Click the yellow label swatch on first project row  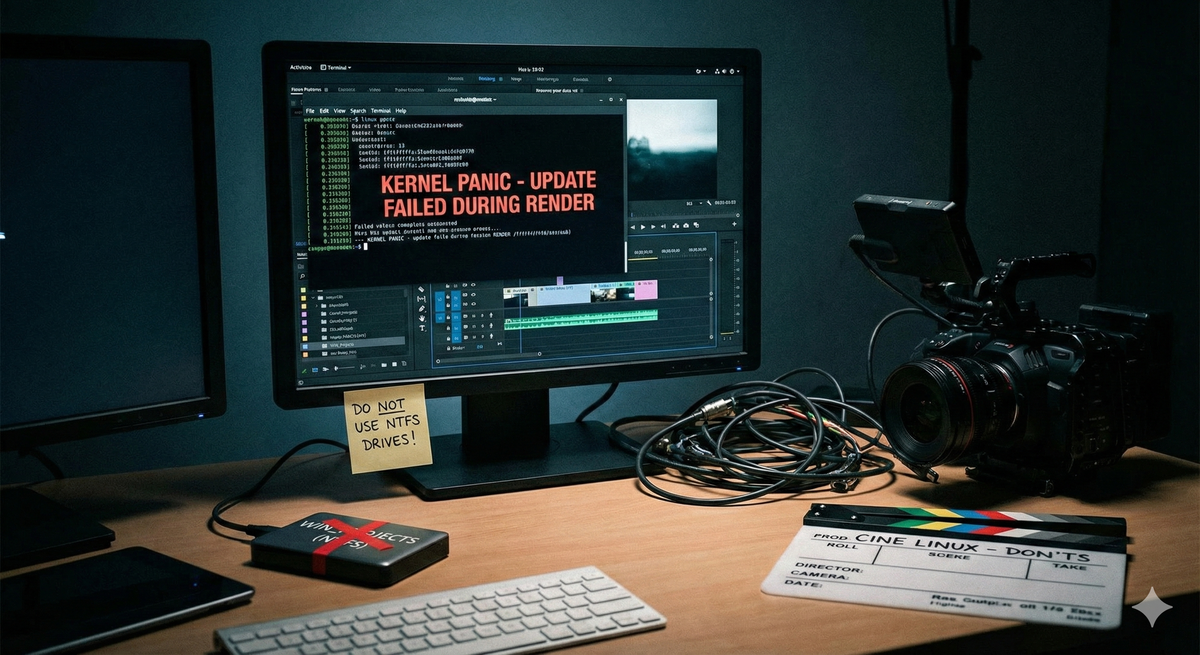(303, 290)
